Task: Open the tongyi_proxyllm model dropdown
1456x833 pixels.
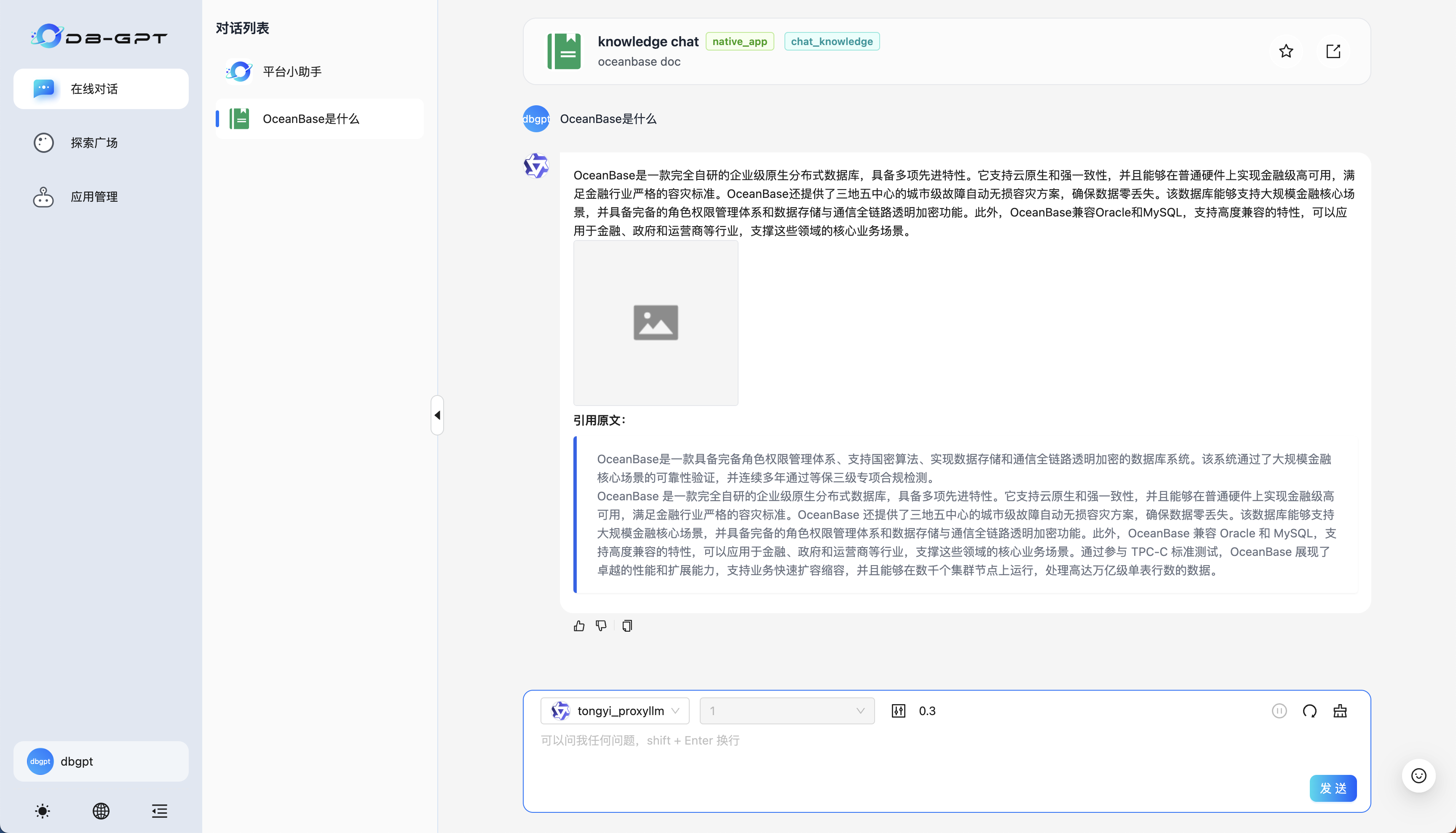Action: pos(615,710)
